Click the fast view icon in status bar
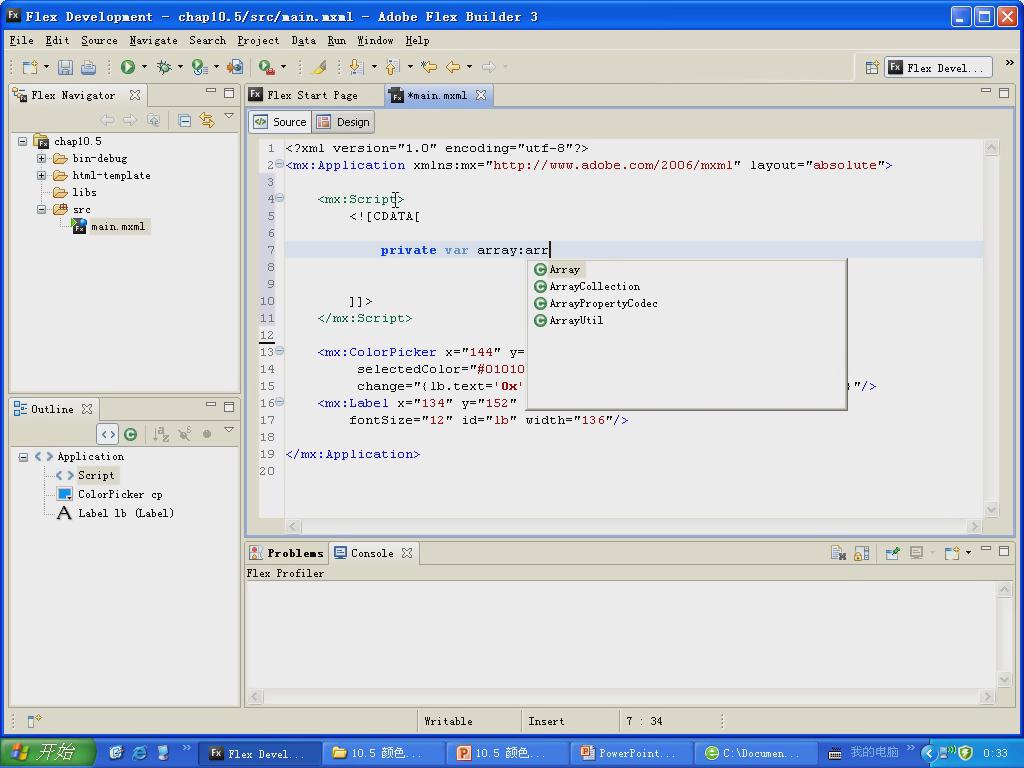1024x768 pixels. point(34,721)
